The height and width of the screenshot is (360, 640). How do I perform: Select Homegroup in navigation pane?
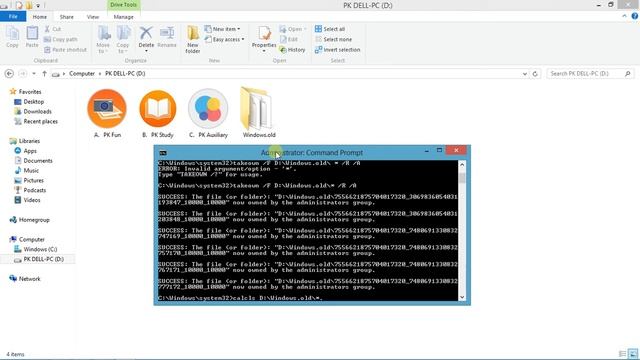34,220
